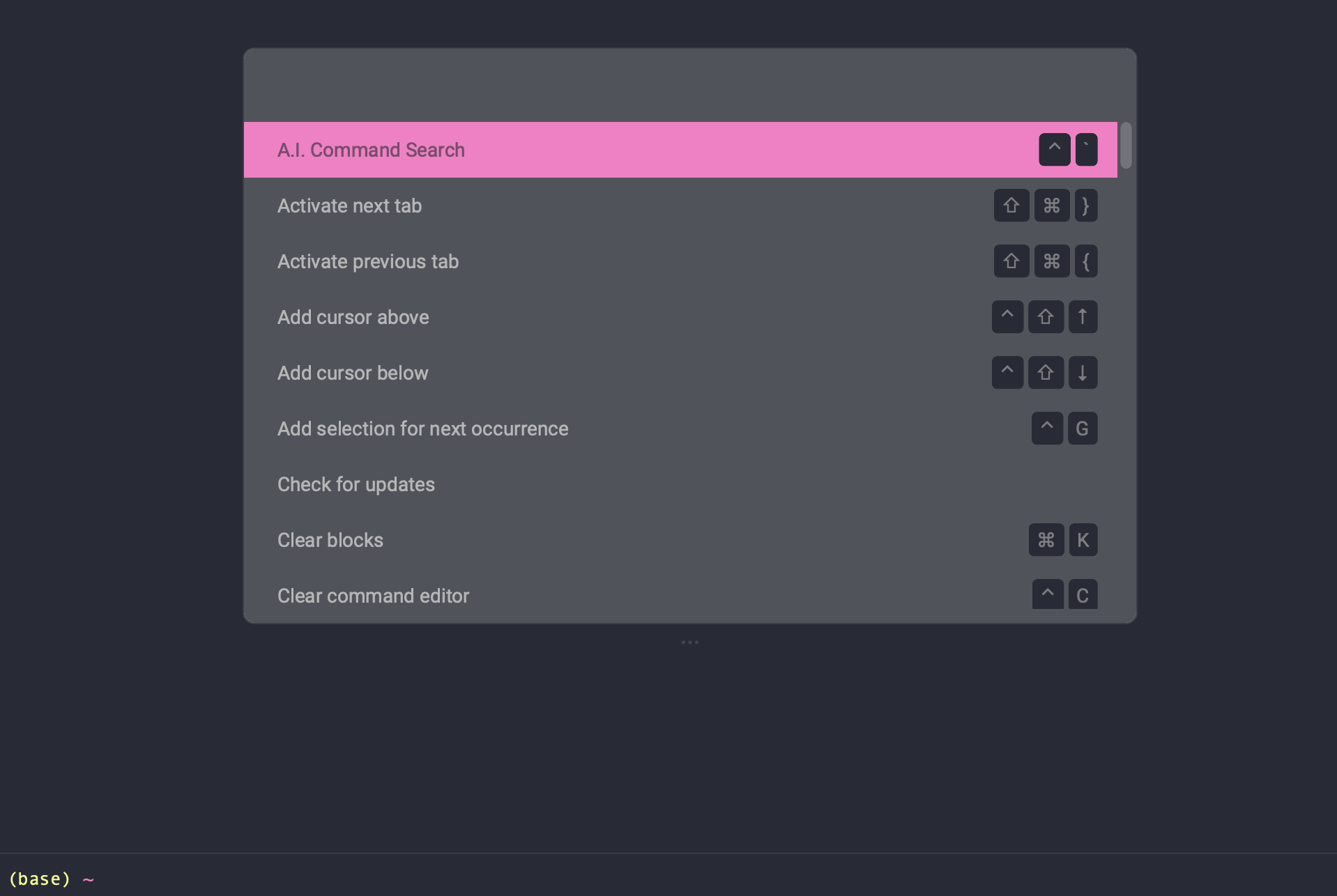Click the Shift key icon beside Activate previous tab

coord(1011,261)
